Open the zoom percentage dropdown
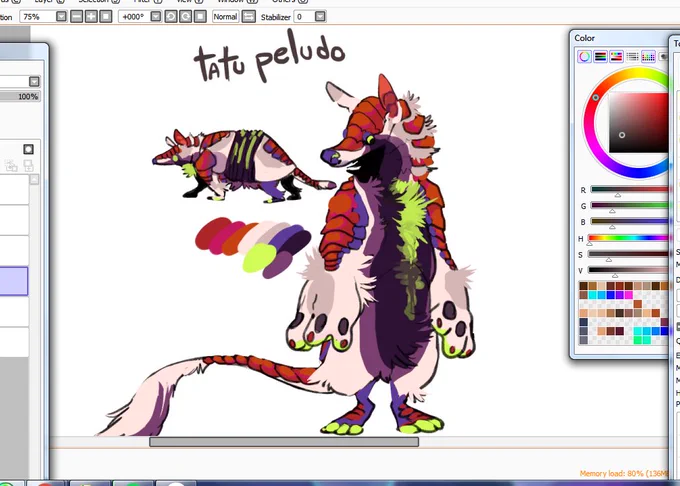This screenshot has height=486, width=680. (x=61, y=17)
